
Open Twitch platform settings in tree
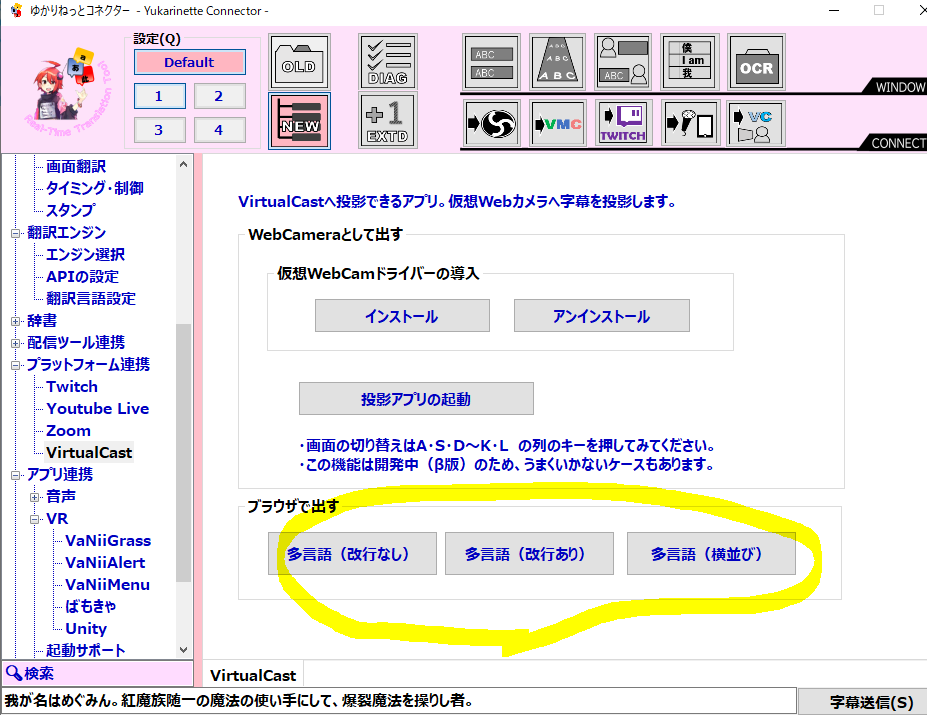click(x=72, y=387)
